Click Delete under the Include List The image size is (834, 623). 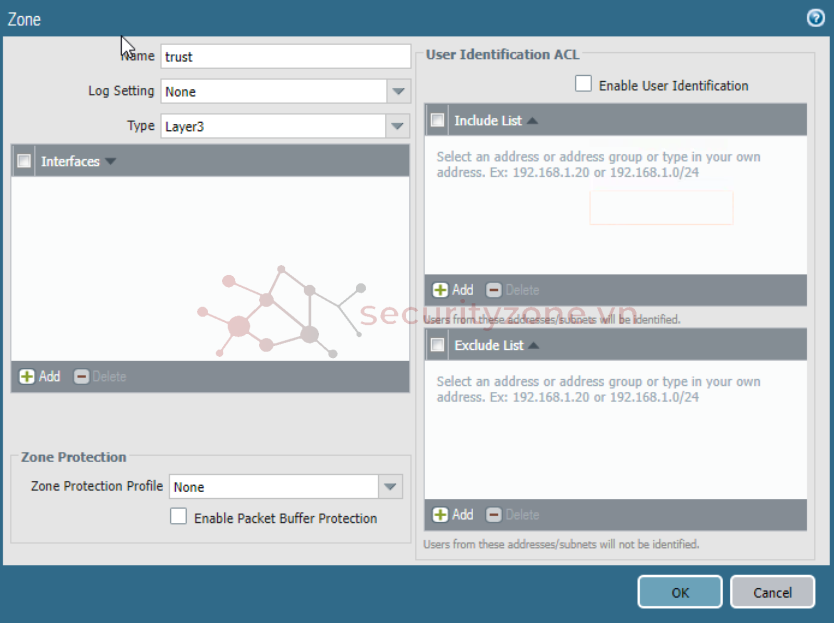coord(513,290)
